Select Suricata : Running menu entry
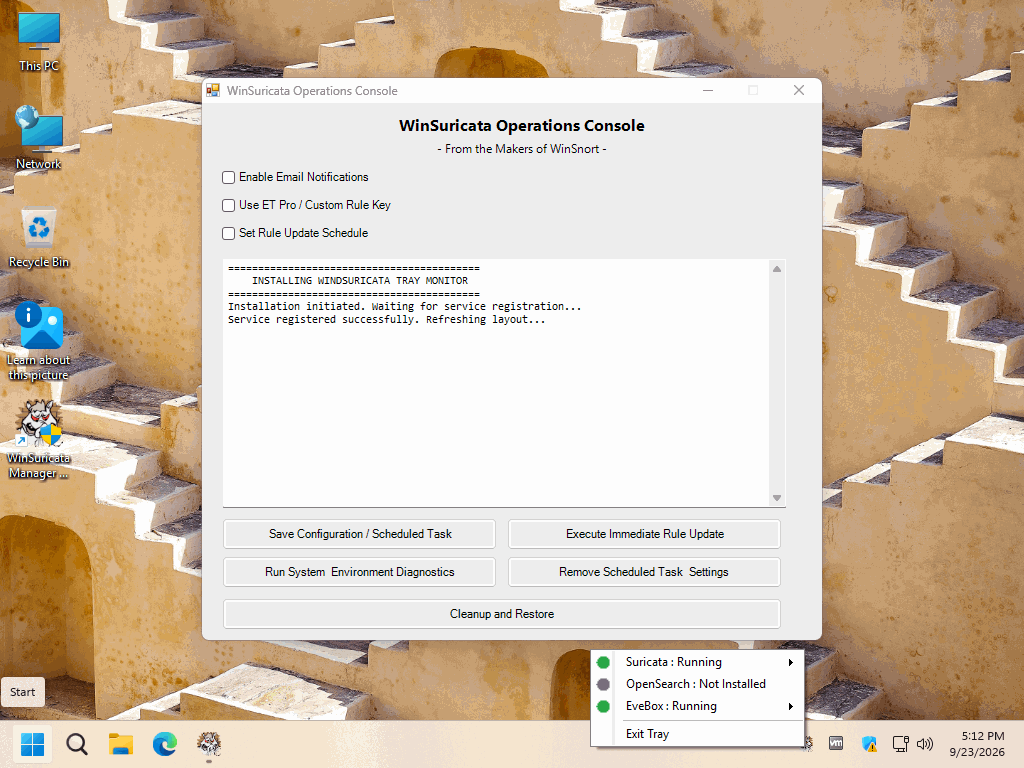Viewport: 1024px width, 768px height. tap(697, 662)
